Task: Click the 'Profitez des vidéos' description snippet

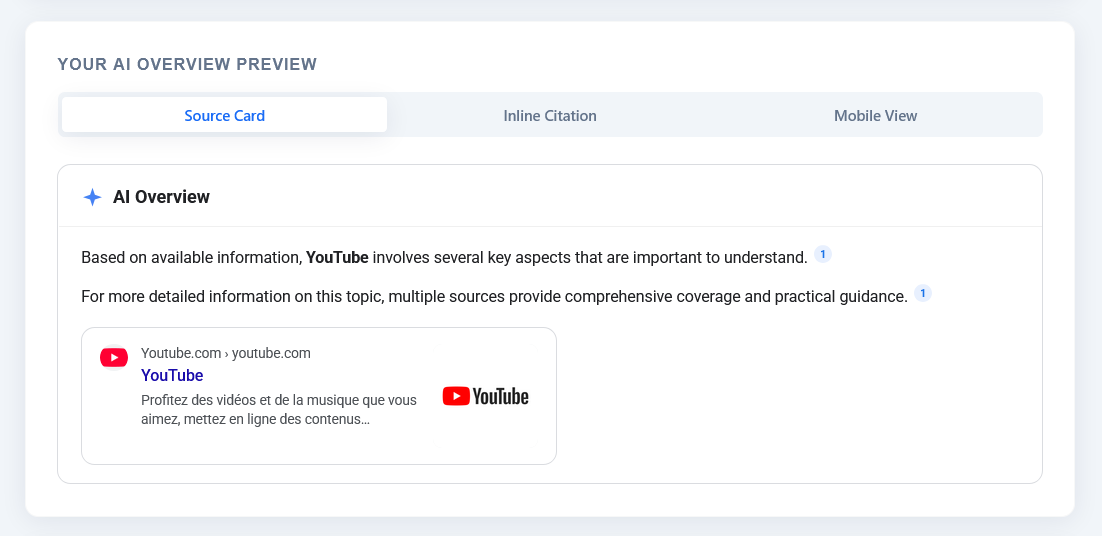Action: pyautogui.click(x=279, y=410)
